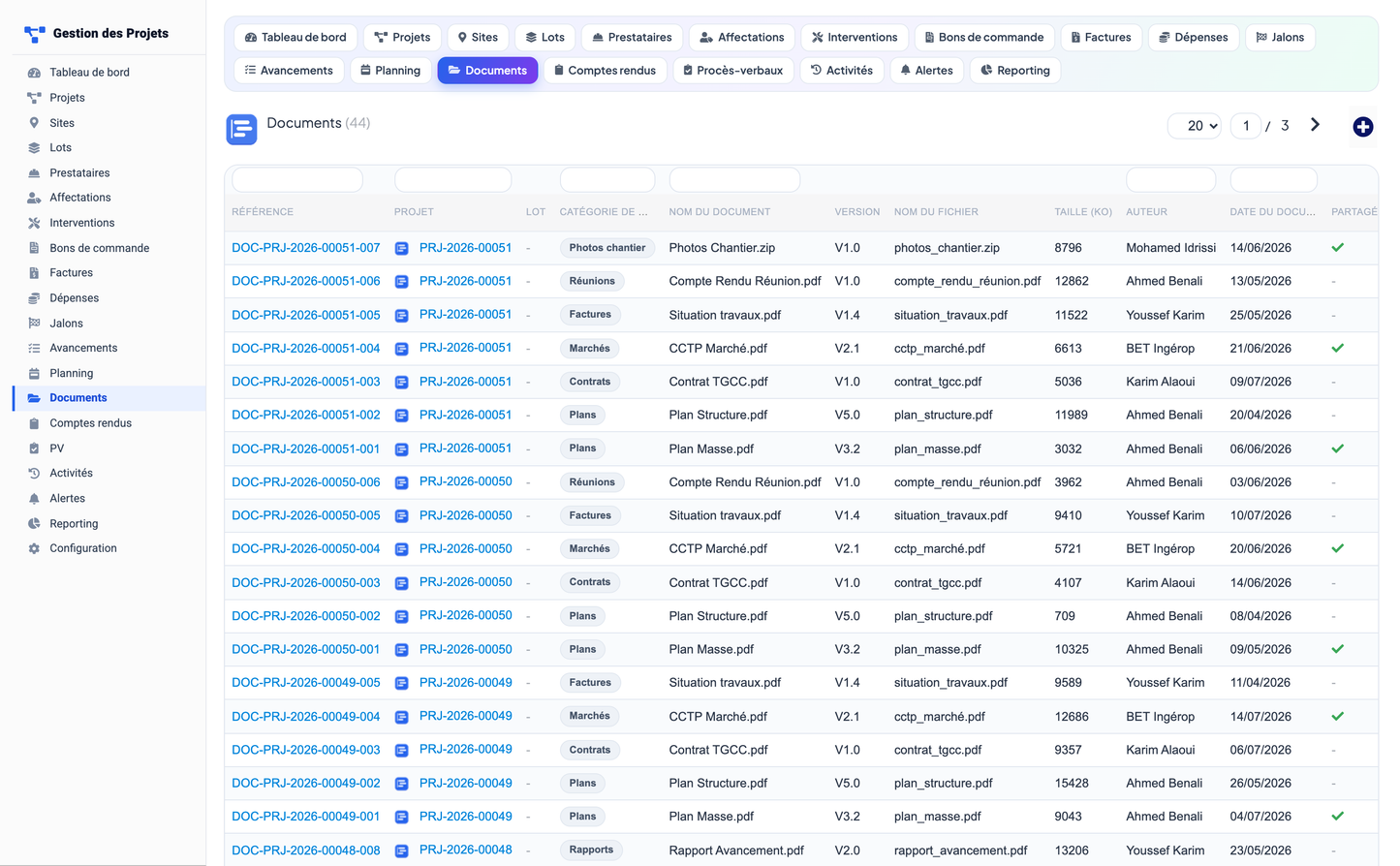This screenshot has width=1400, height=866.
Task: Open Dépenses in the sidebar
Action: (74, 298)
